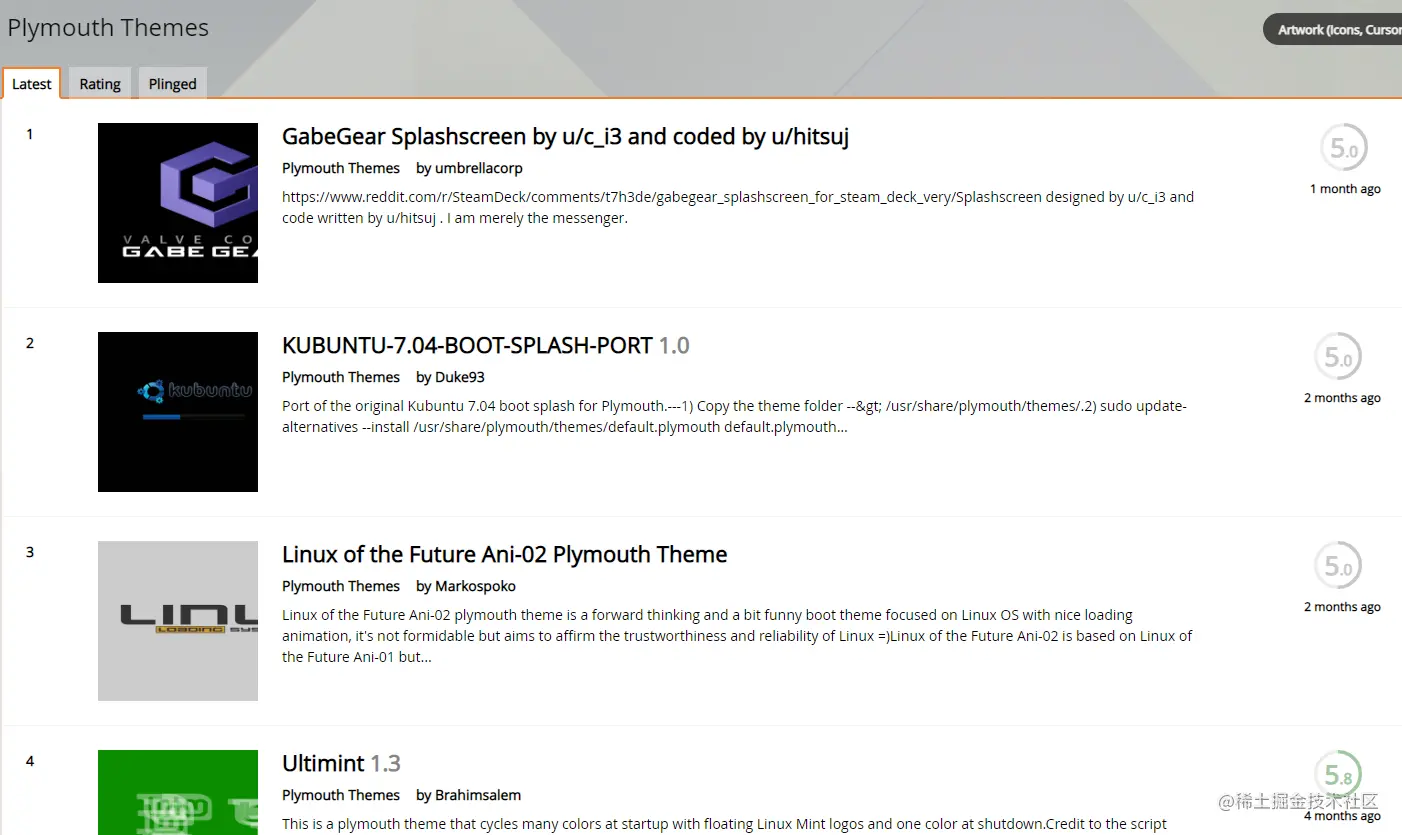
Task: Click the Ultimint 'cycles many colors' description
Action: click(724, 824)
